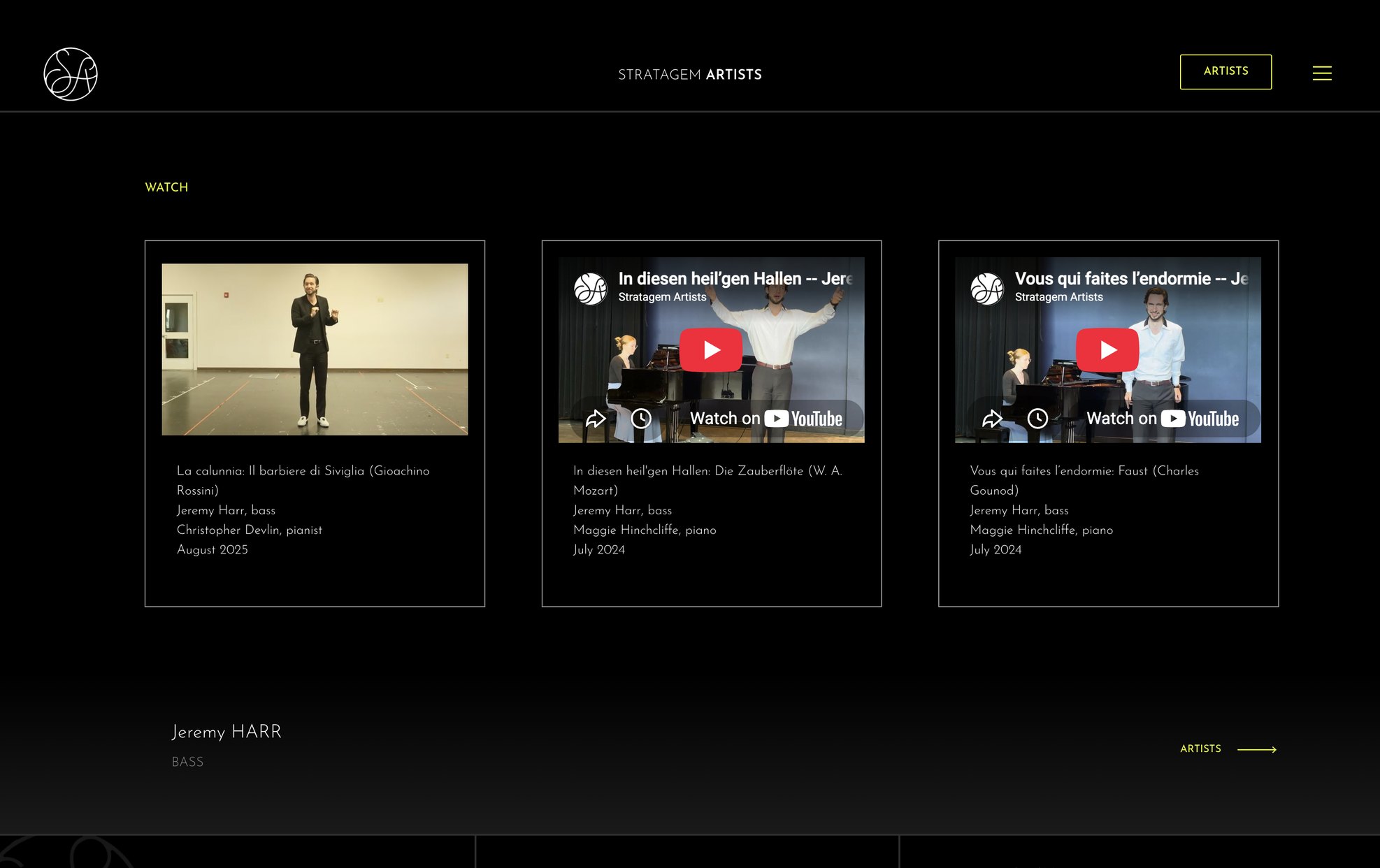Screen dimensions: 1380x868
Task: Click the WATCH section heading
Action: click(x=166, y=187)
